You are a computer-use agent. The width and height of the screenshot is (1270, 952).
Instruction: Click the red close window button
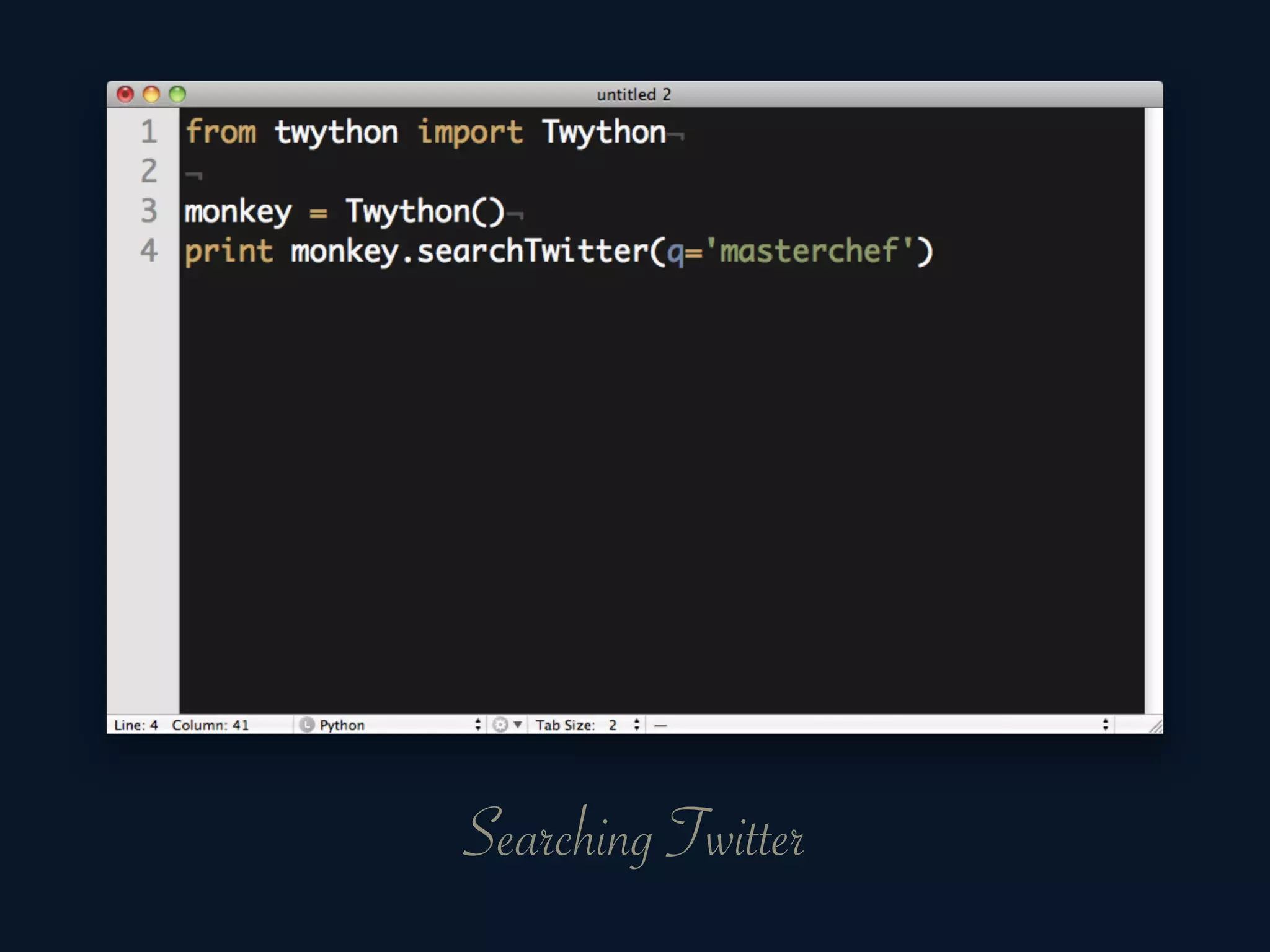point(125,94)
